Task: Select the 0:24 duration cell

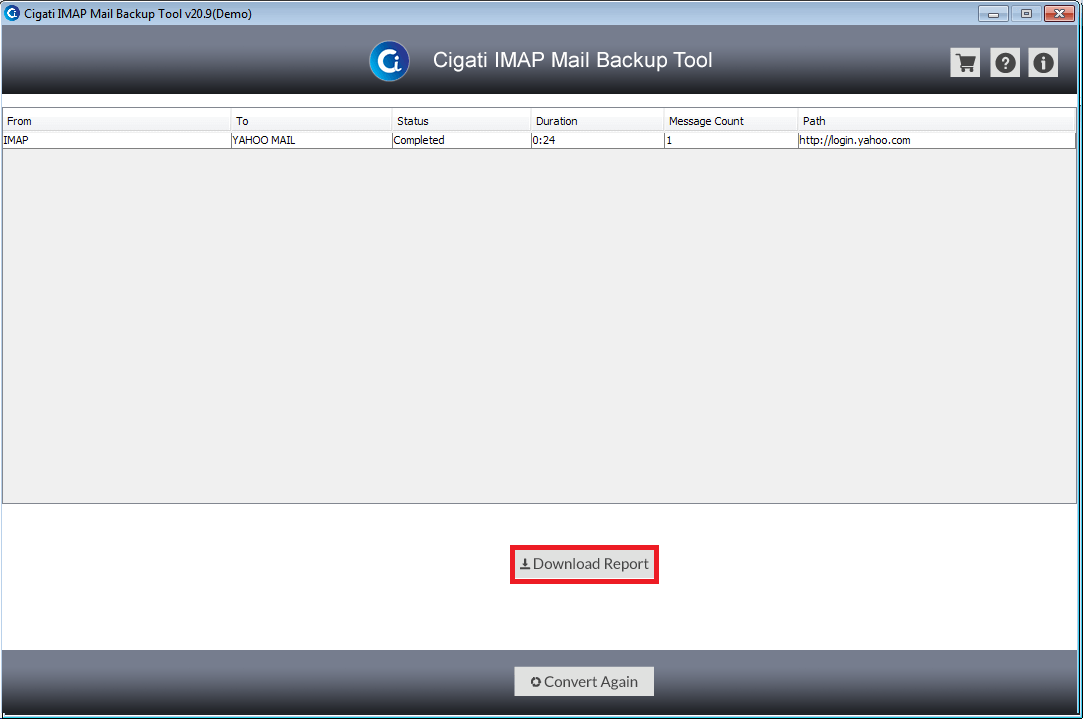Action: (x=597, y=140)
